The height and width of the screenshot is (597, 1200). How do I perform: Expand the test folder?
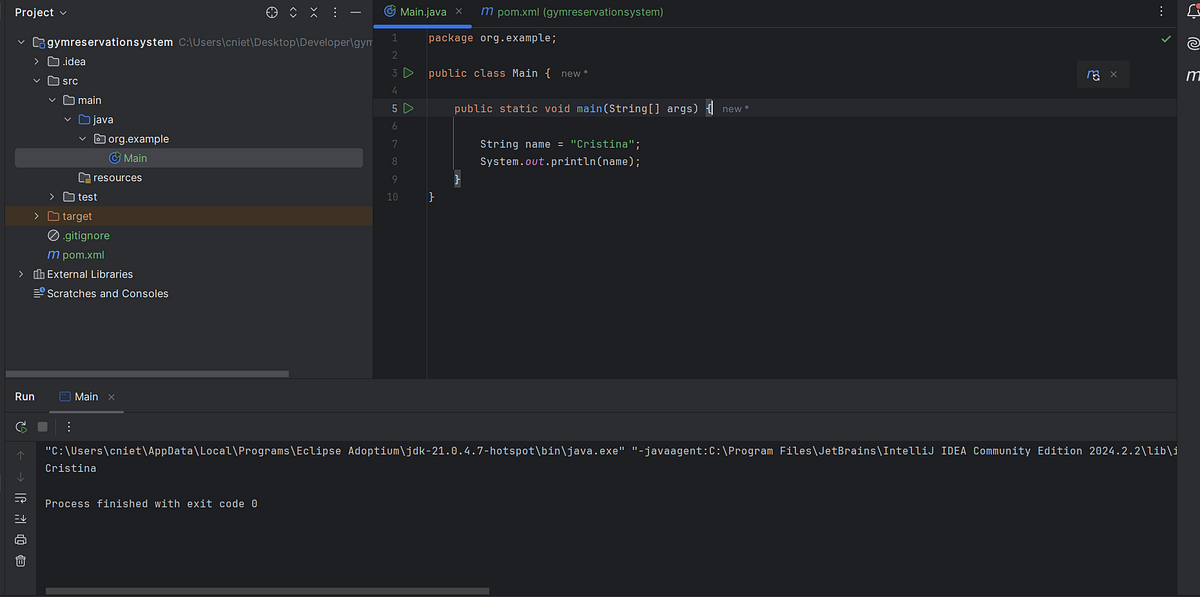(51, 196)
